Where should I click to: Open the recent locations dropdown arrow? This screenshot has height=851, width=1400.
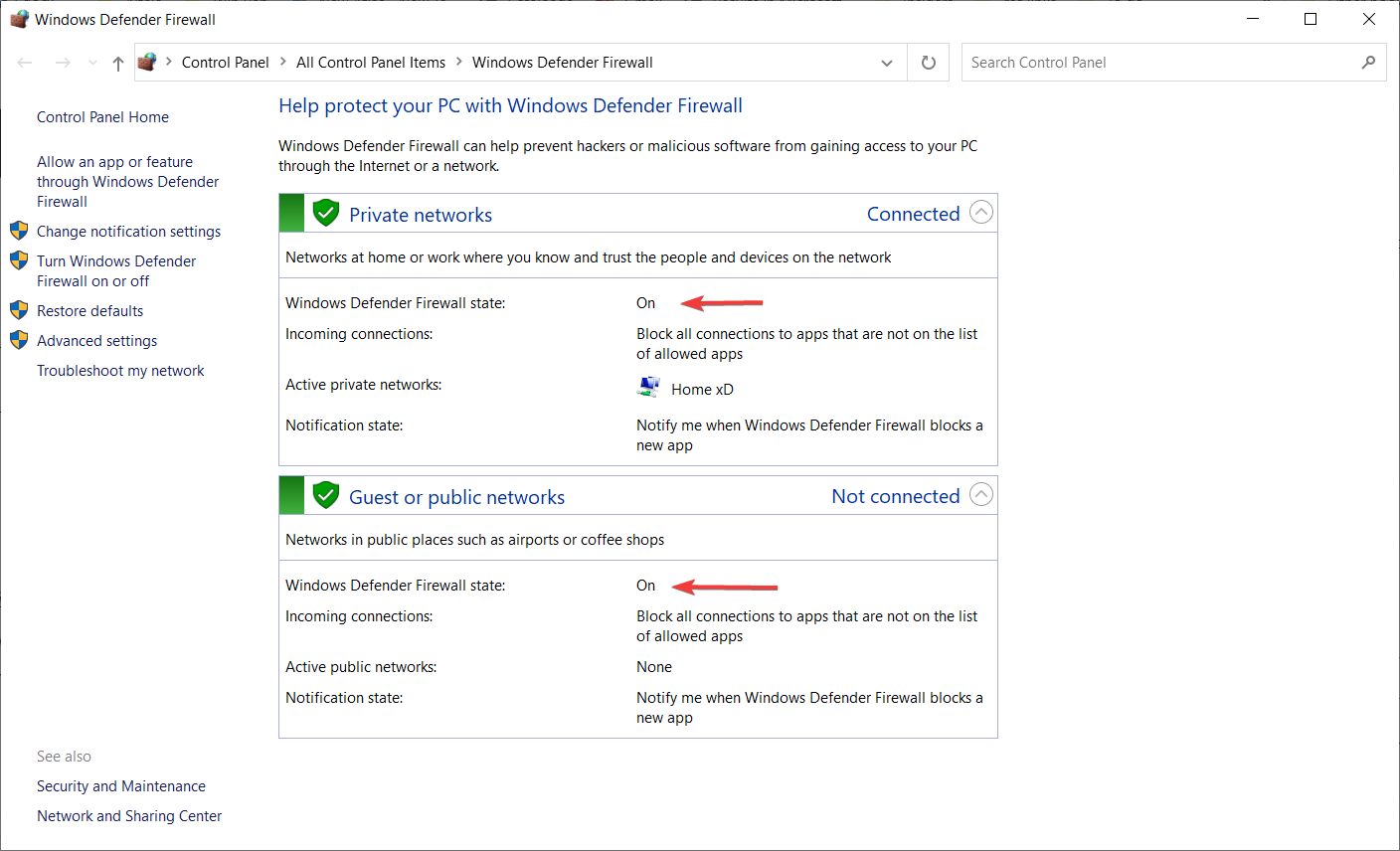[x=92, y=63]
